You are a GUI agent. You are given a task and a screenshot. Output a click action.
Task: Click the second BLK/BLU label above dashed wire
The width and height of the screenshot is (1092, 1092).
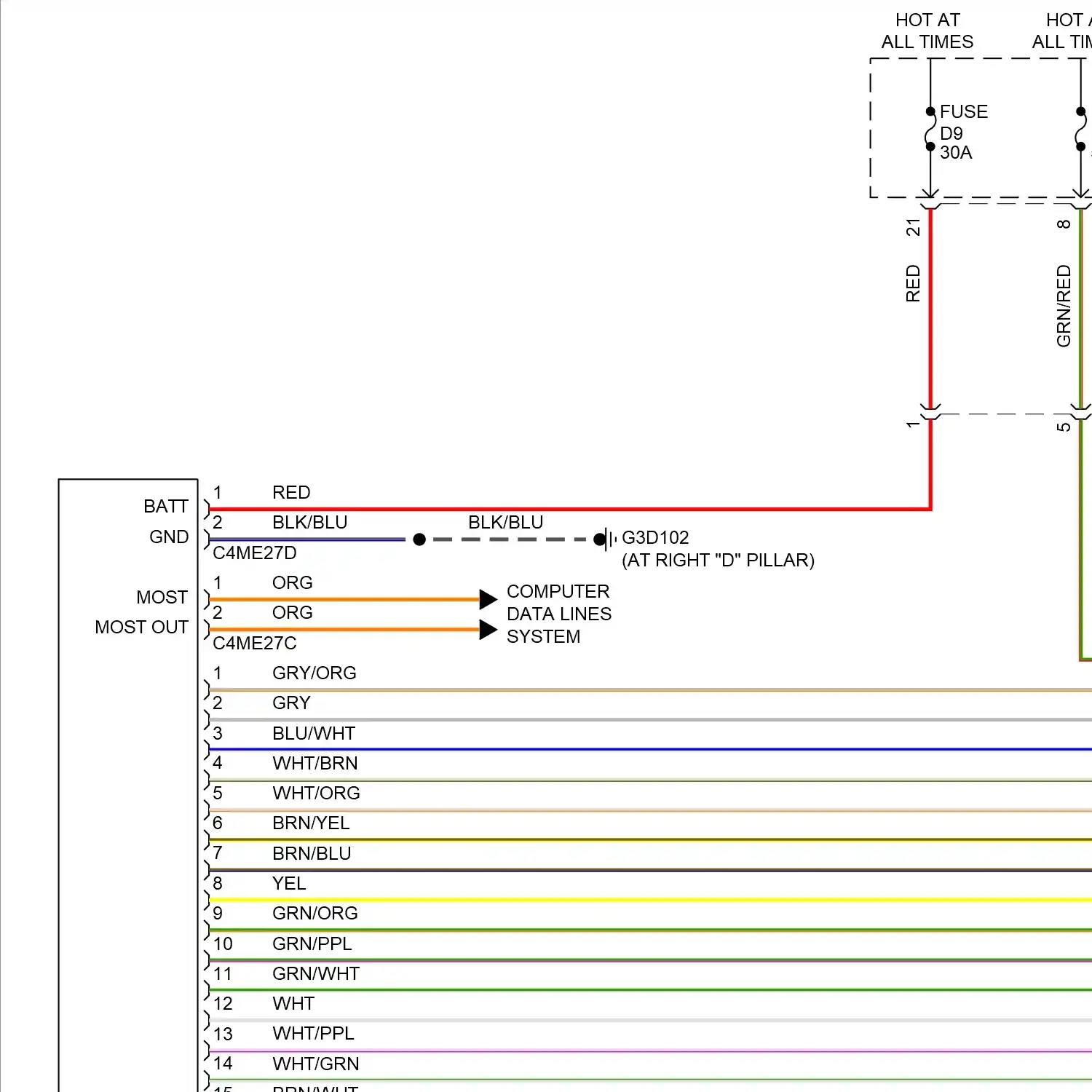coord(506,523)
